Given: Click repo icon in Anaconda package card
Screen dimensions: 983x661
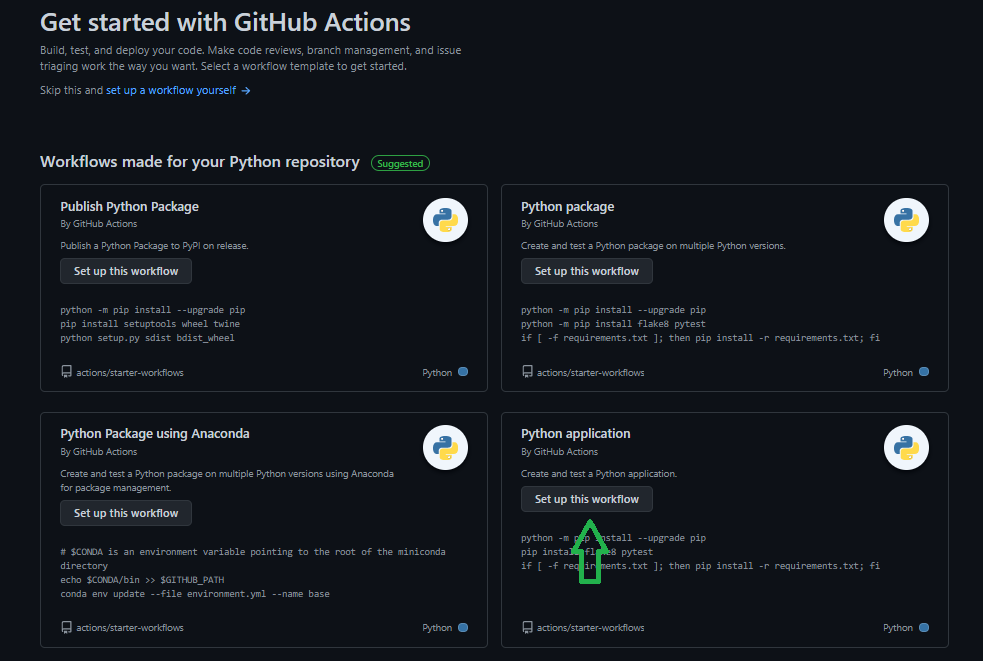Looking at the screenshot, I should (x=66, y=627).
